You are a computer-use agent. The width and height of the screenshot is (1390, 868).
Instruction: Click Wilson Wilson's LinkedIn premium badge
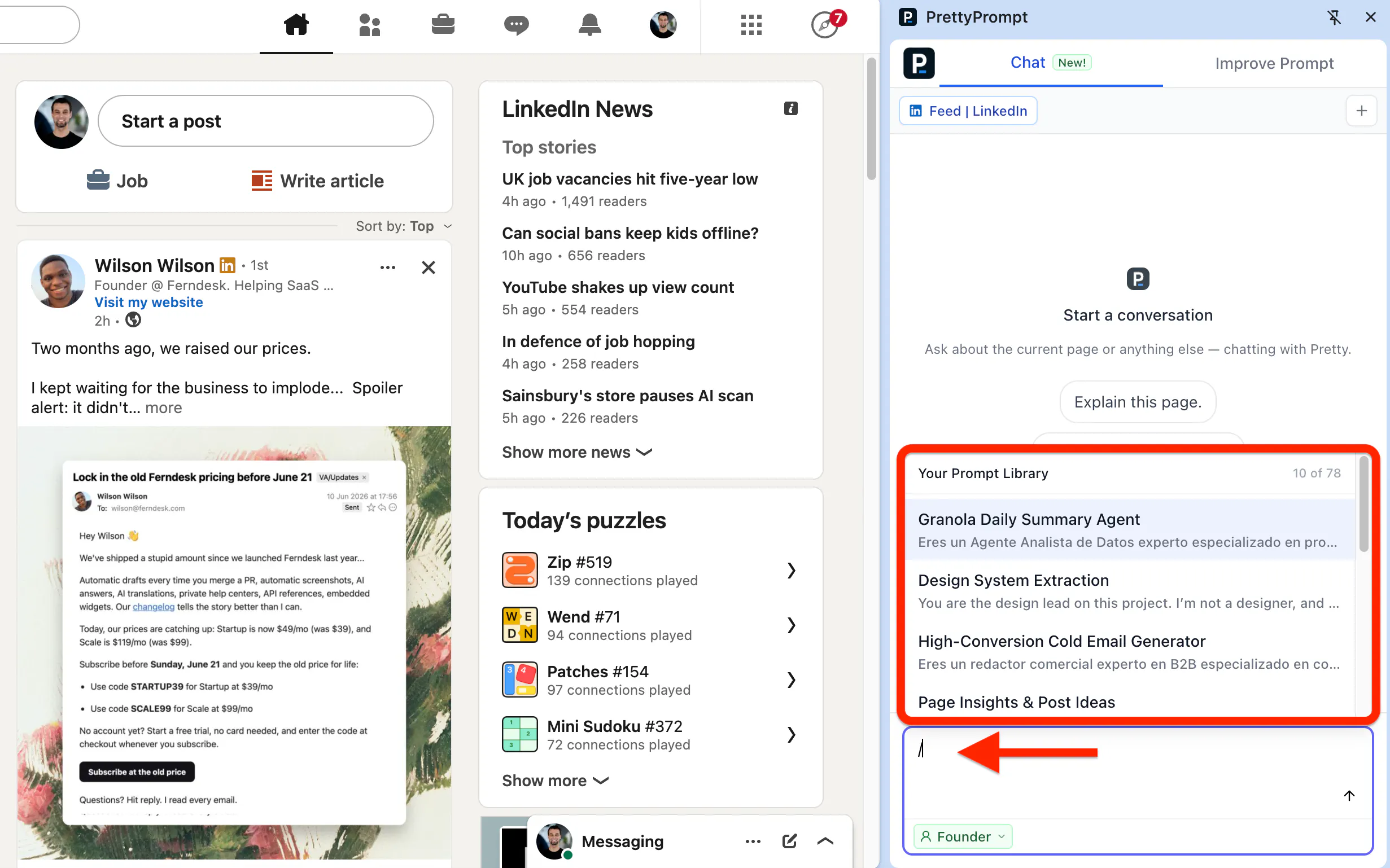click(228, 265)
